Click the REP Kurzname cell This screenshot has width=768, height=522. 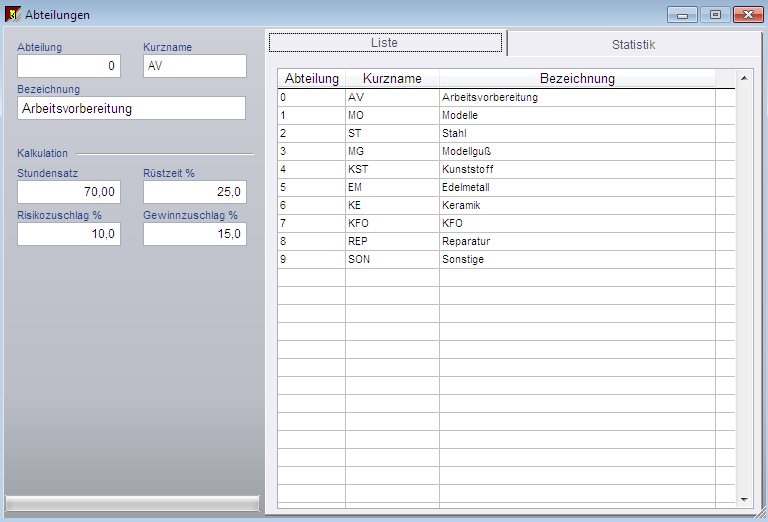[392, 241]
